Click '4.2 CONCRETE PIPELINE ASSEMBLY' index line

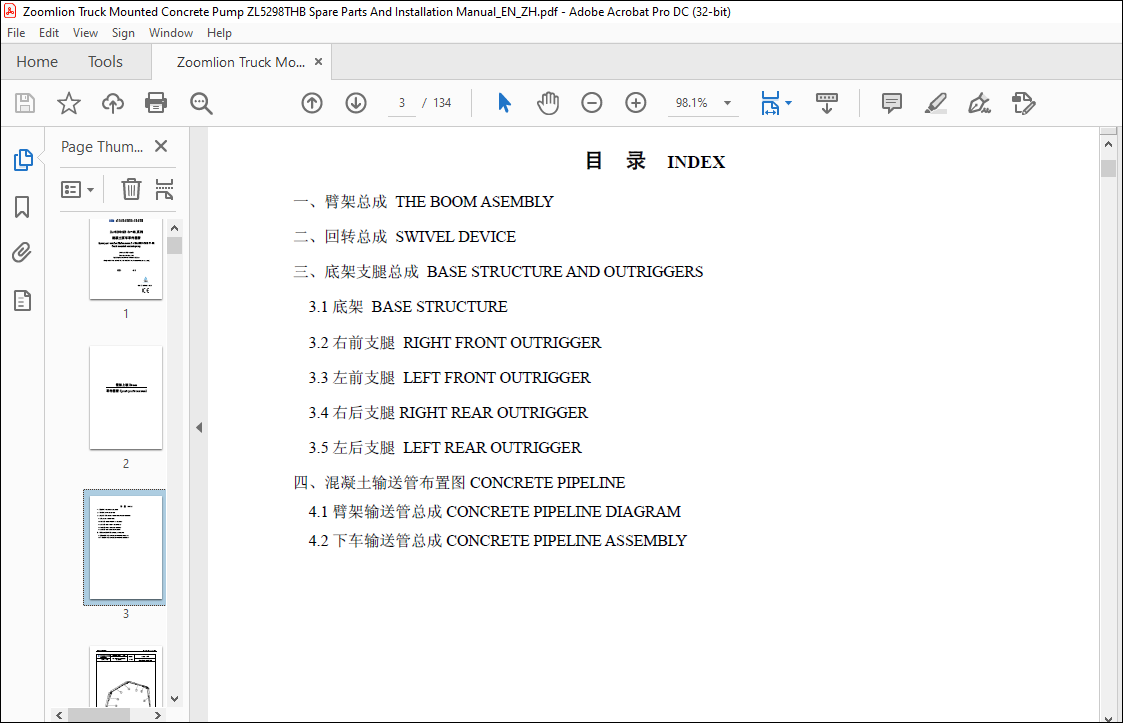(x=498, y=541)
